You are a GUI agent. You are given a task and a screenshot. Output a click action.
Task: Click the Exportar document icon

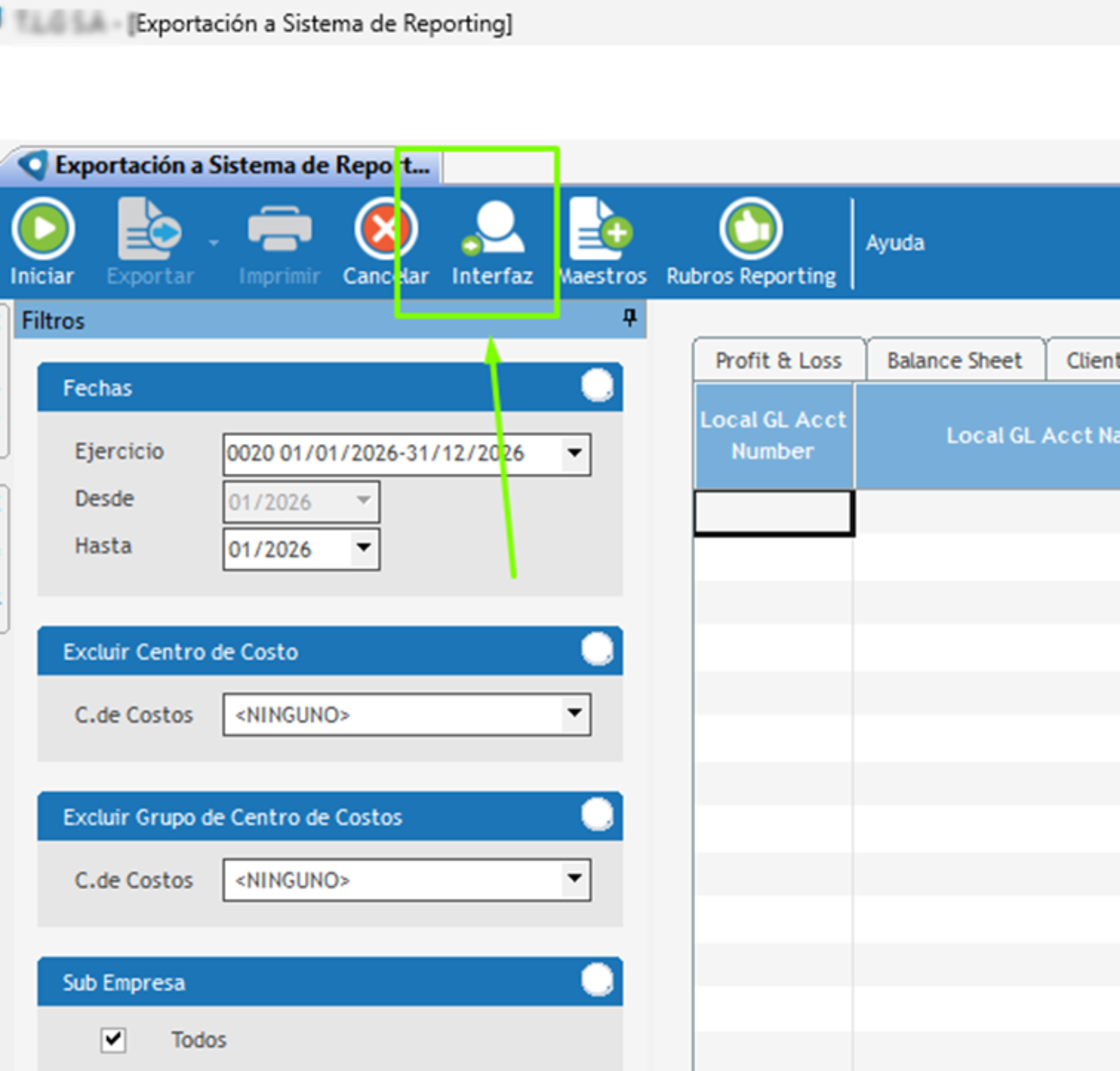pyautogui.click(x=150, y=229)
